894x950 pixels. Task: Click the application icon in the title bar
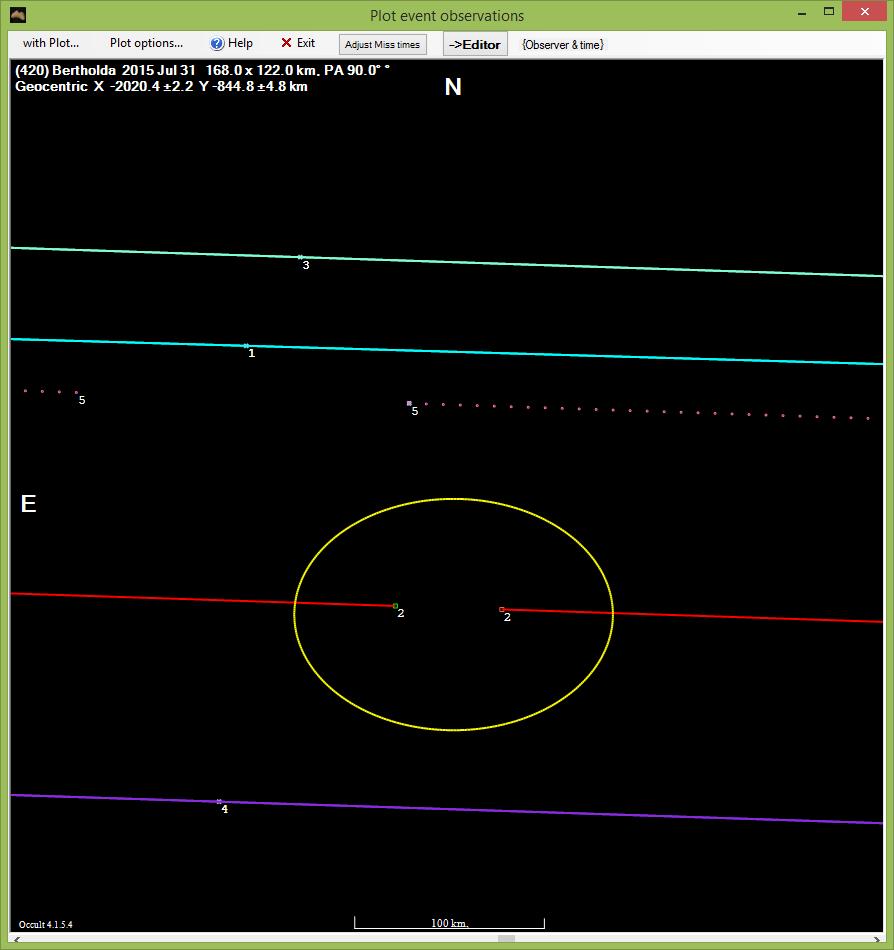(18, 15)
